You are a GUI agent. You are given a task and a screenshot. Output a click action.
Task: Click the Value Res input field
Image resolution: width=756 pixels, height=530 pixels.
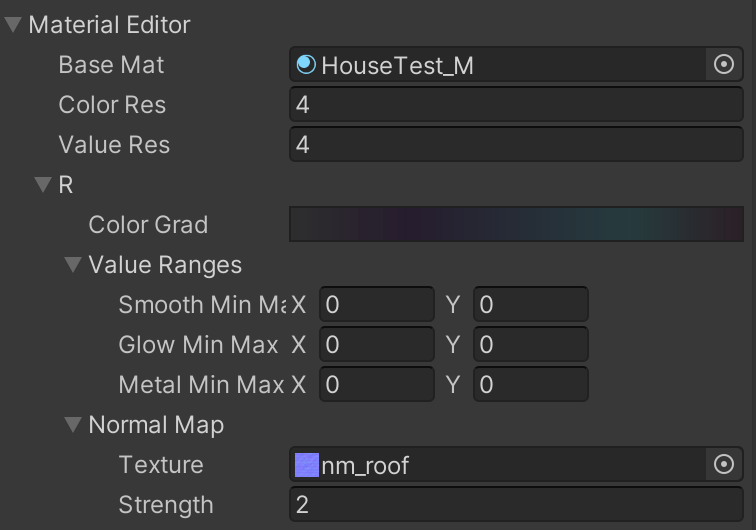(x=516, y=145)
